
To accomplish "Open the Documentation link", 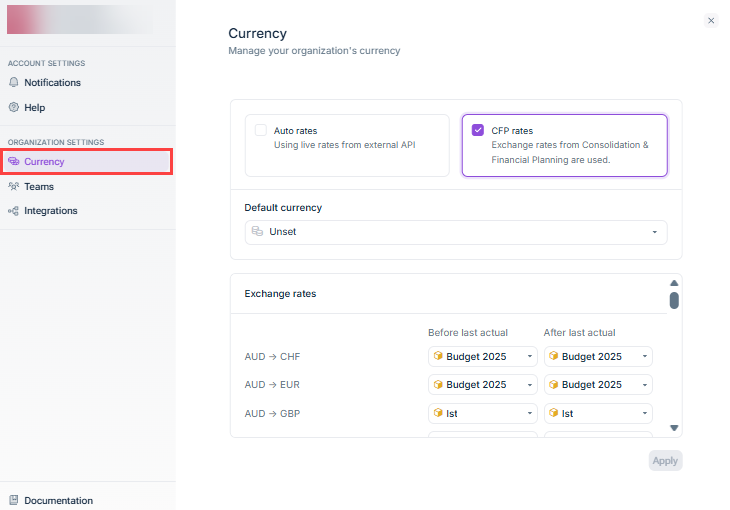I will point(58,500).
